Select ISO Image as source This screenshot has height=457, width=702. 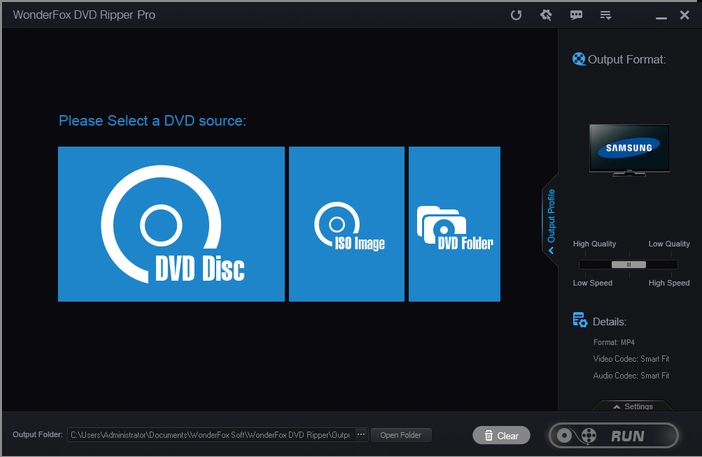[x=347, y=224]
